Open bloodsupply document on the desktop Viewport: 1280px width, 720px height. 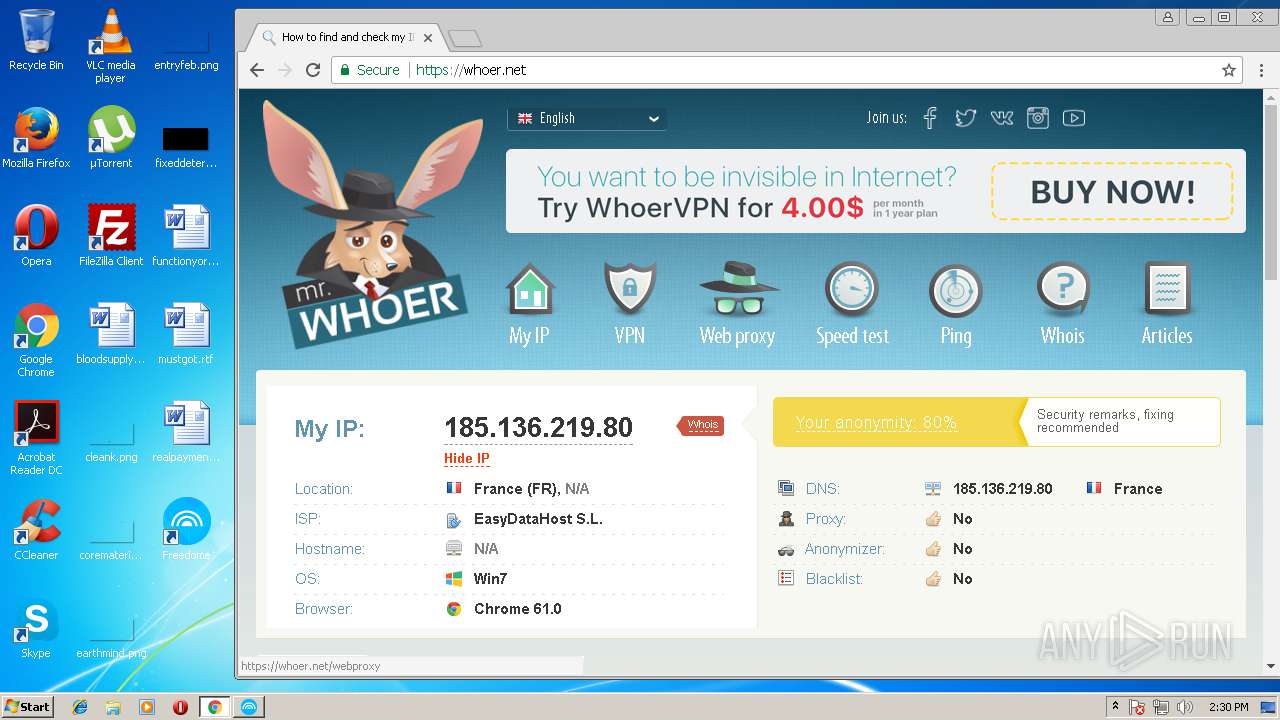click(110, 334)
